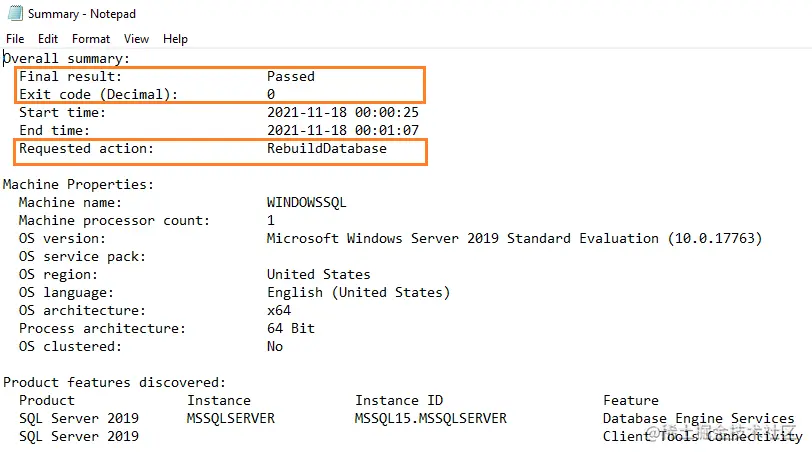Open the Edit menu

[48, 39]
